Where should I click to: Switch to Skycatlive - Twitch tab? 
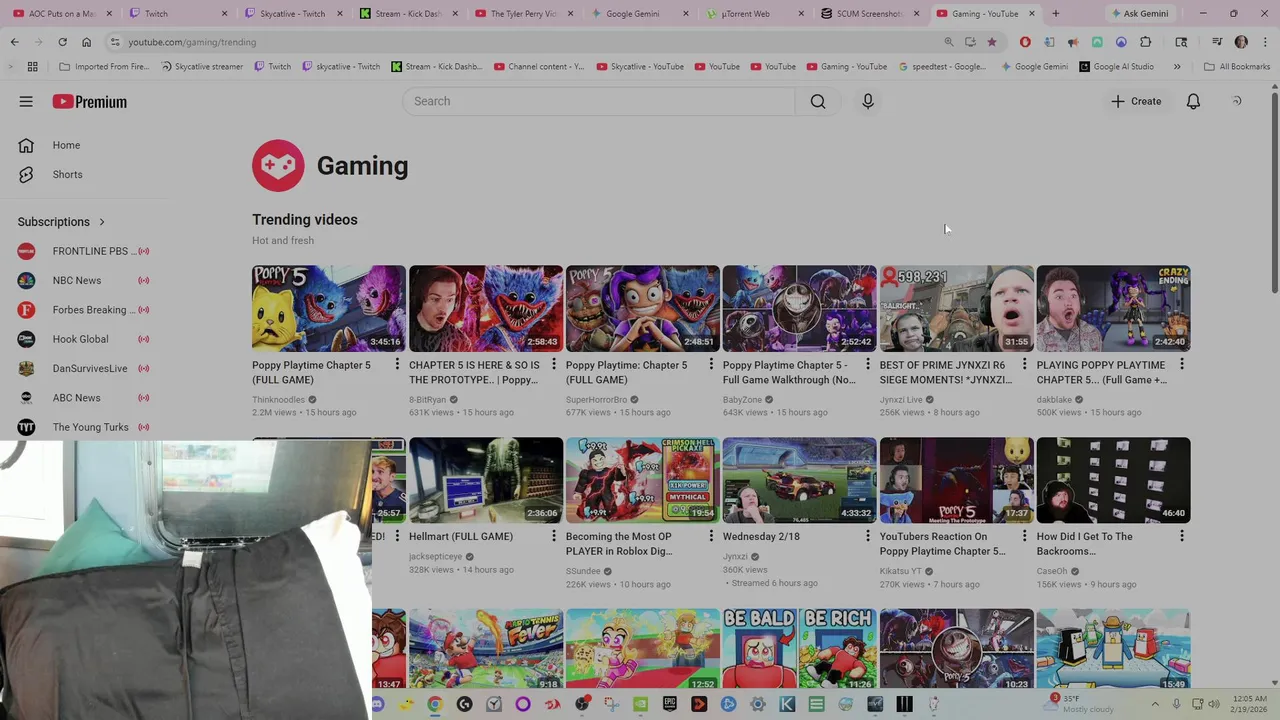click(x=292, y=14)
